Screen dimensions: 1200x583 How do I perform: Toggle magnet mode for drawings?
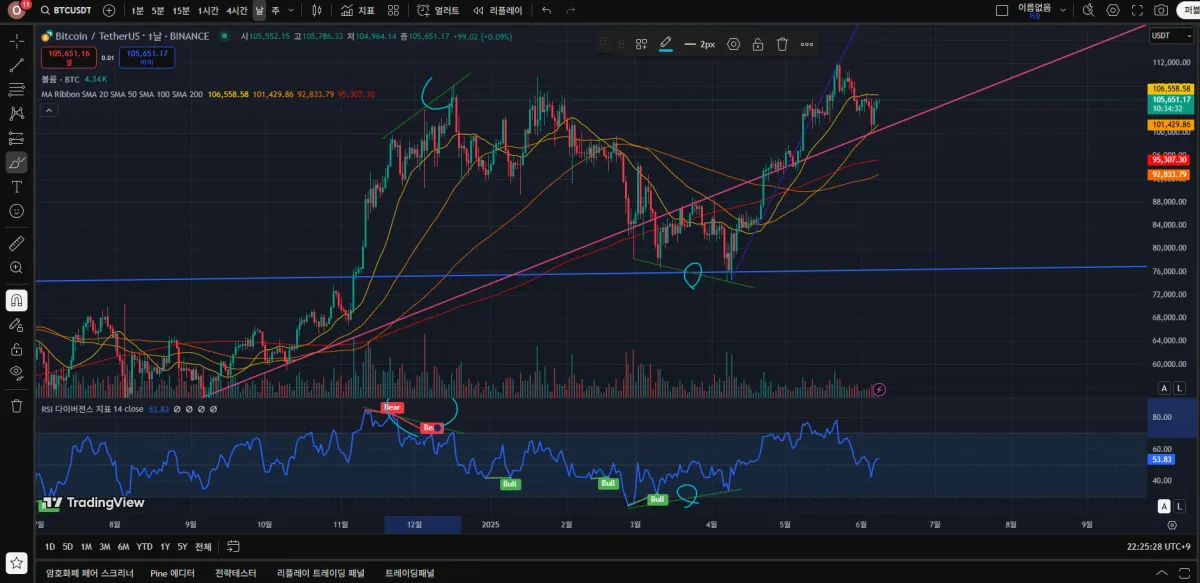16,300
